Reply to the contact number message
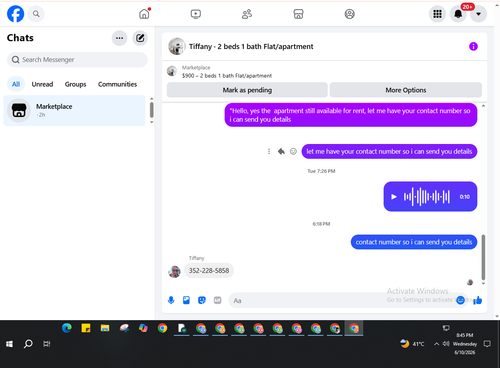The height and width of the screenshot is (368, 500). (281, 152)
